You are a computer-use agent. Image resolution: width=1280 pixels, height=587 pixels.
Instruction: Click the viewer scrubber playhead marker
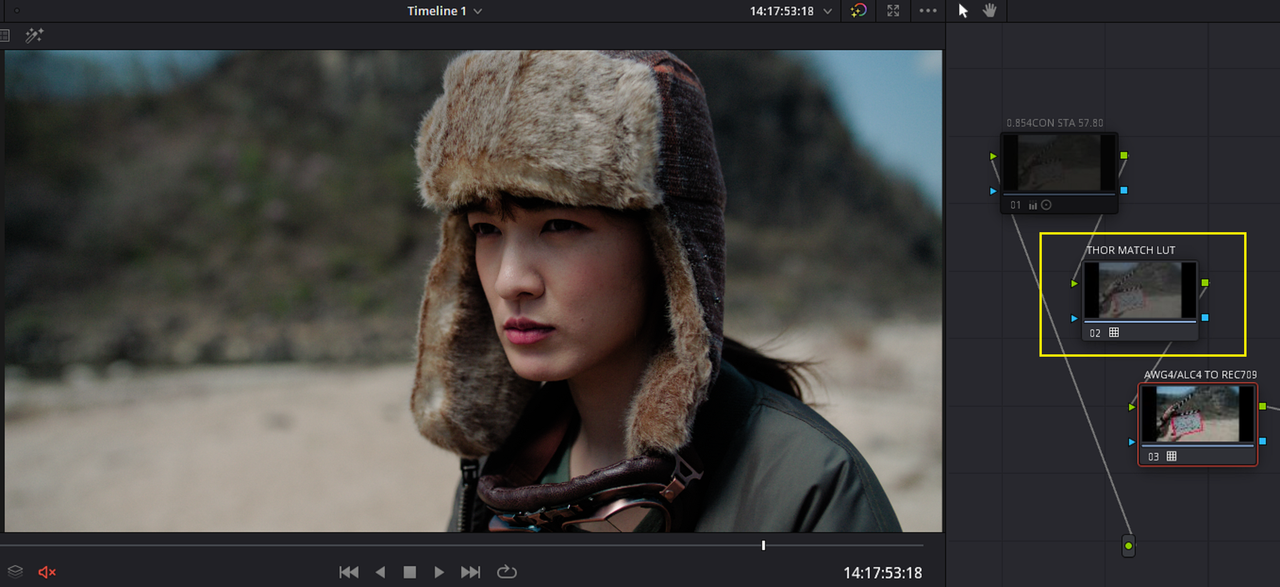pos(763,545)
